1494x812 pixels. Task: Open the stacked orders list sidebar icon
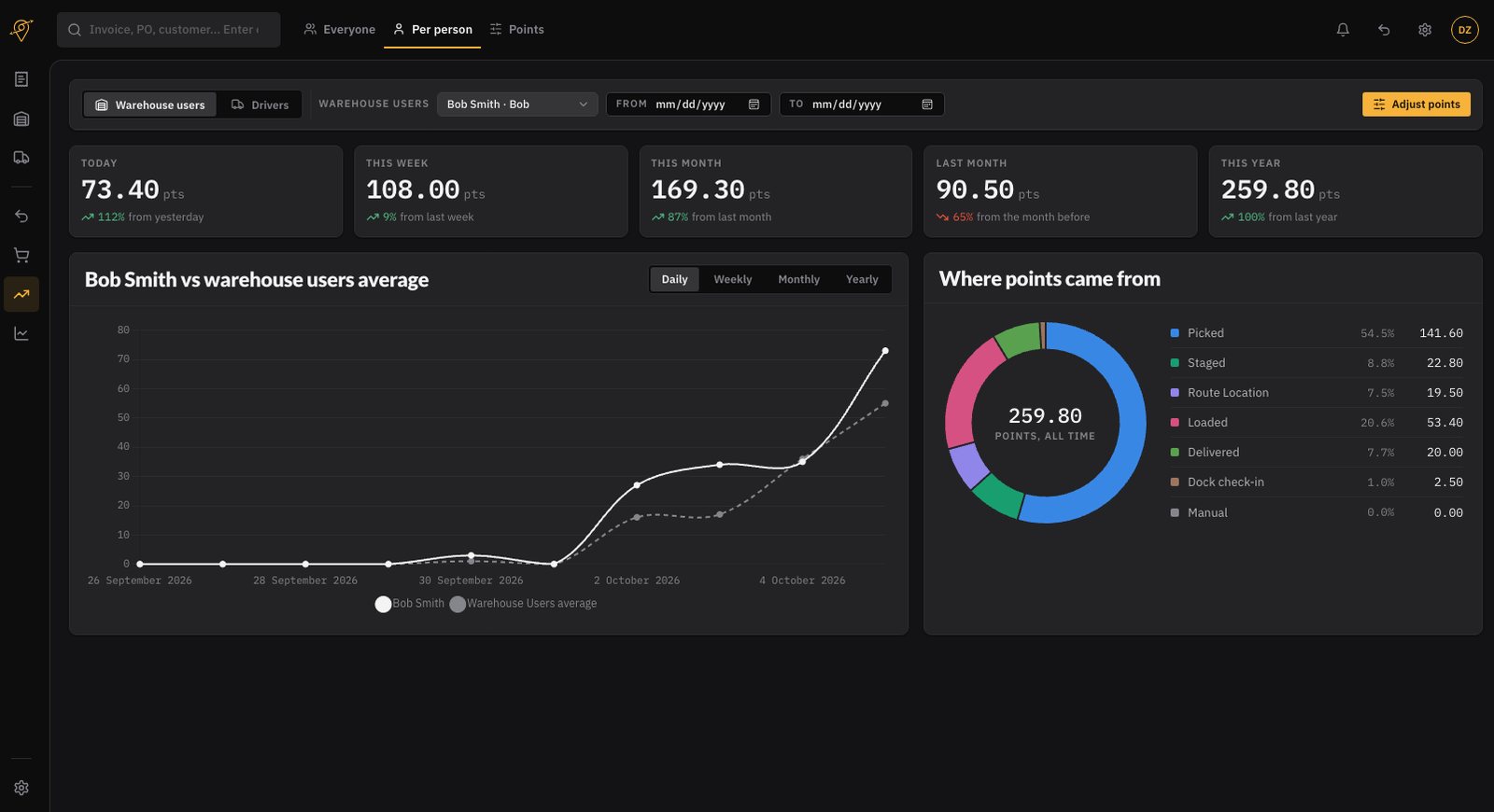[21, 119]
